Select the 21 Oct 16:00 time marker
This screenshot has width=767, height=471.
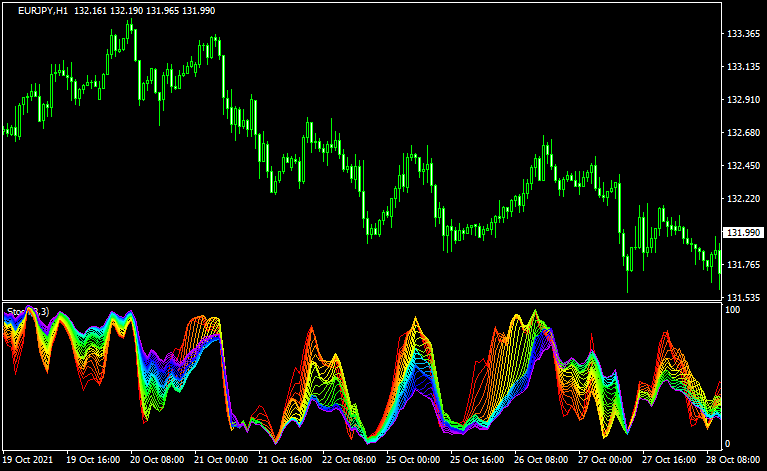point(285,461)
